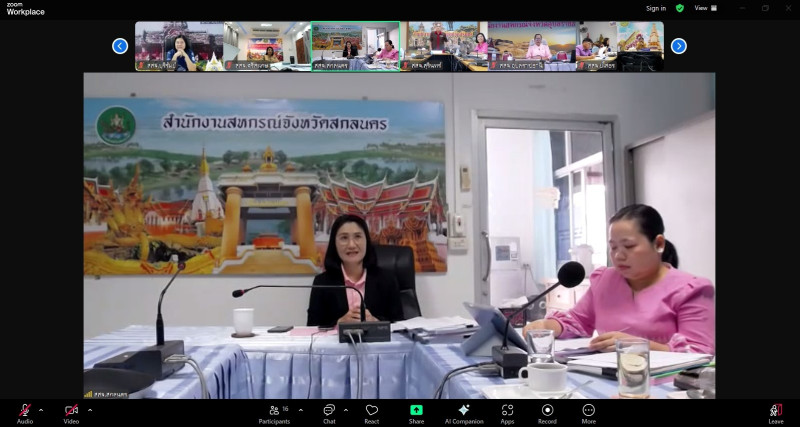
Task: Open the Participants panel
Action: [x=273, y=411]
